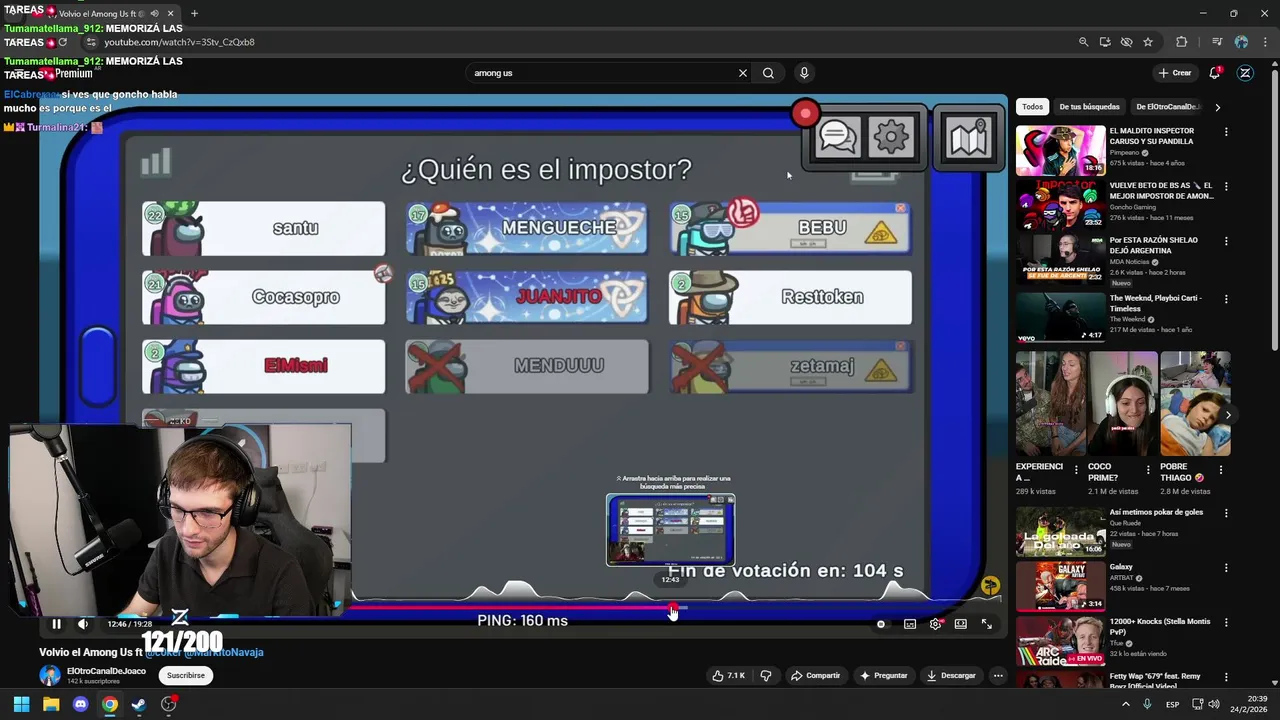Show hidden system tray icons
This screenshot has height=720, width=1280.
click(1126, 704)
